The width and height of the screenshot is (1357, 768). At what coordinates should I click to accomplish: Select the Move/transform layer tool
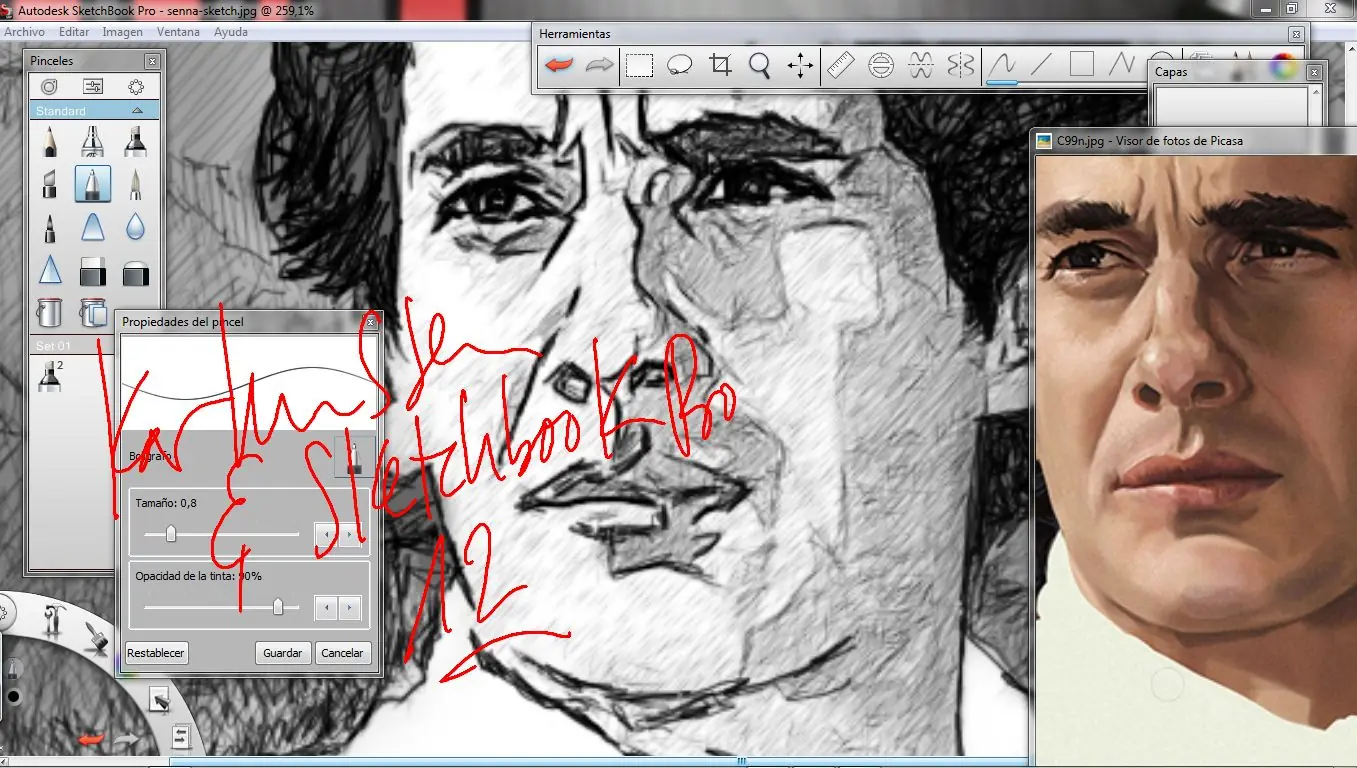coord(800,66)
